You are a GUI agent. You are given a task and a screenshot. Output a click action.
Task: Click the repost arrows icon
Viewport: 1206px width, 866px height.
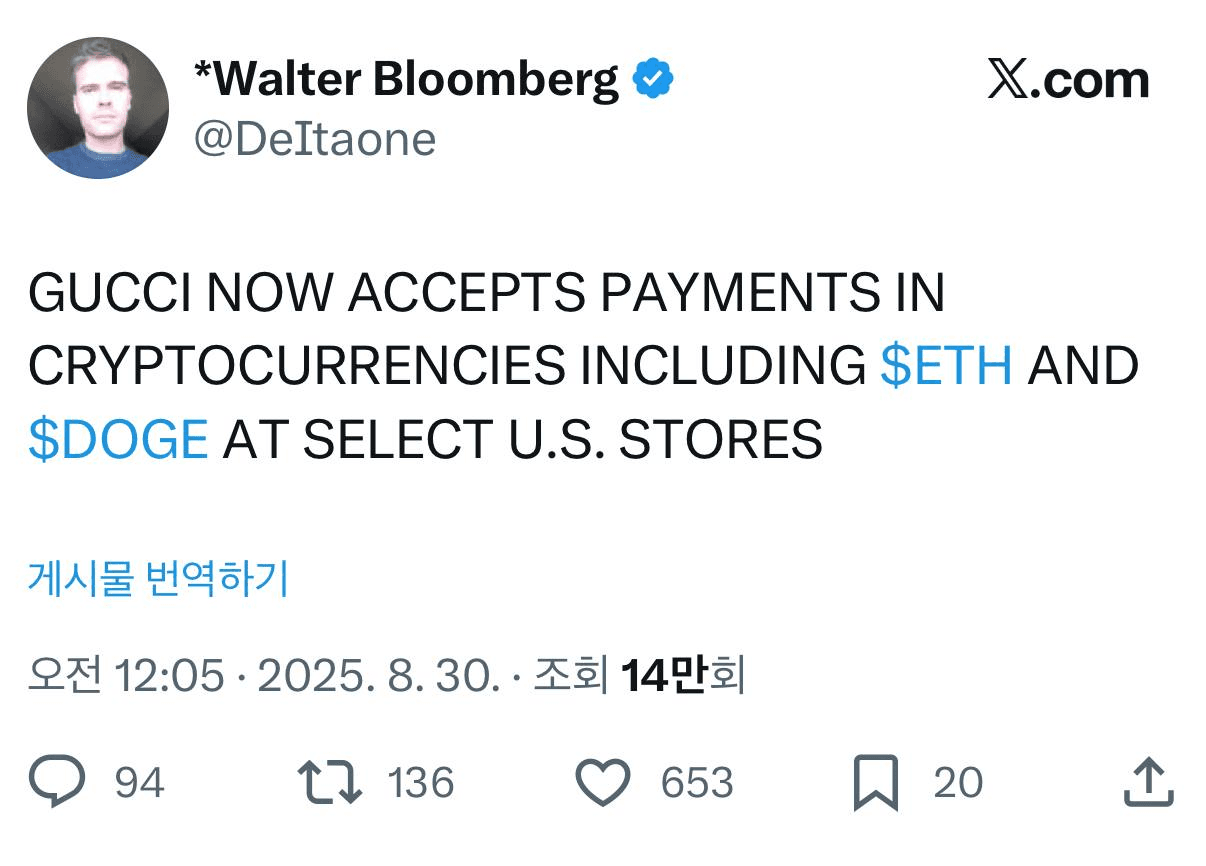[x=329, y=782]
